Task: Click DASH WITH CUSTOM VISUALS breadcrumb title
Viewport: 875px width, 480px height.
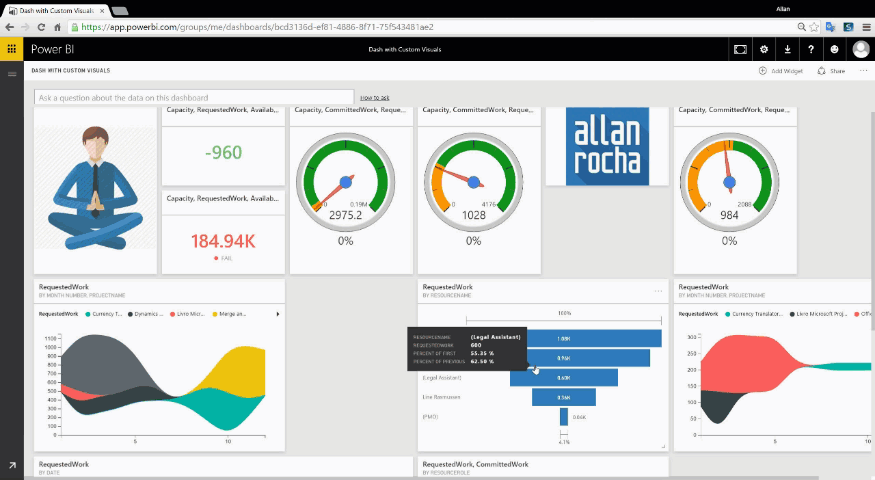Action: (71, 71)
